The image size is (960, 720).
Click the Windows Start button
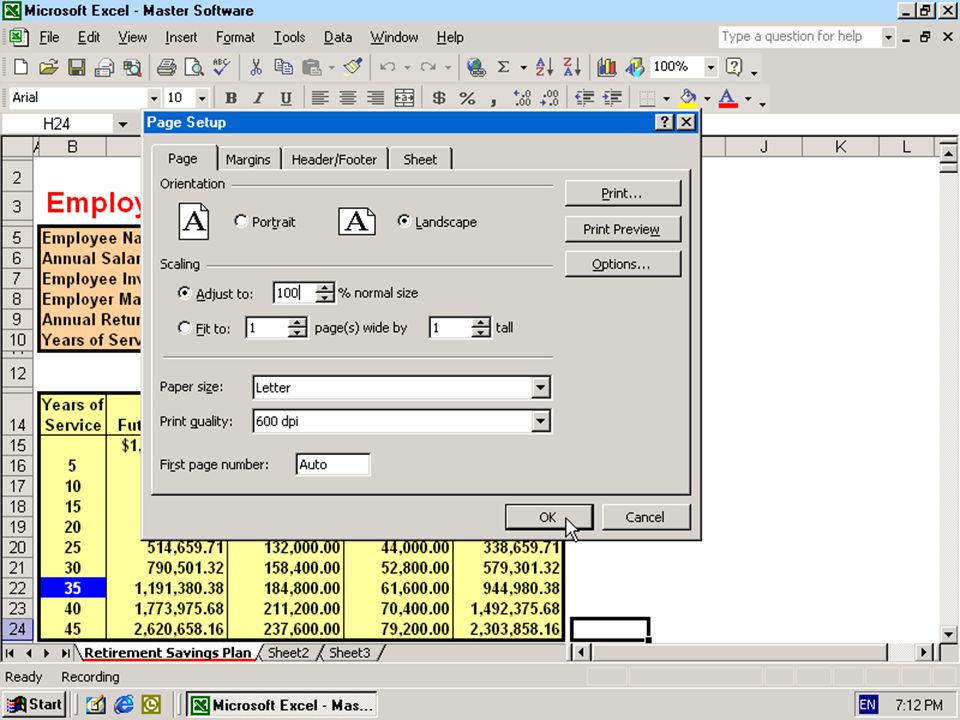pyautogui.click(x=35, y=705)
